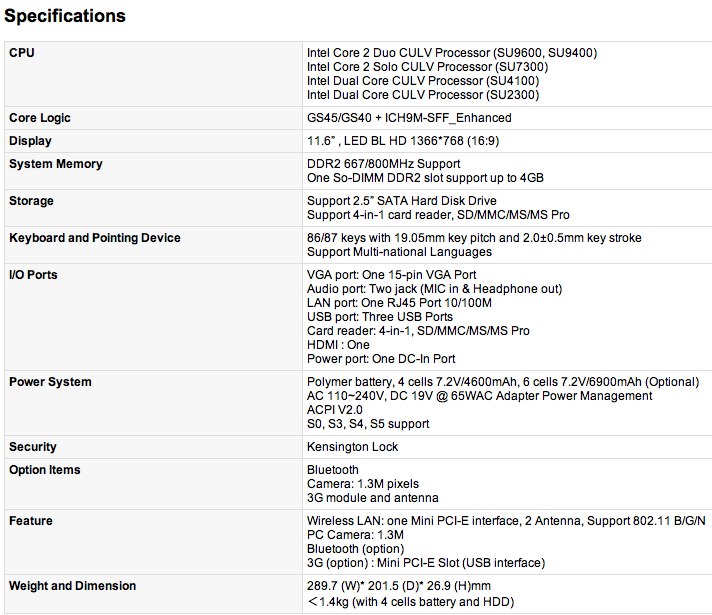
Task: Click the Display row label
Action: (x=30, y=141)
